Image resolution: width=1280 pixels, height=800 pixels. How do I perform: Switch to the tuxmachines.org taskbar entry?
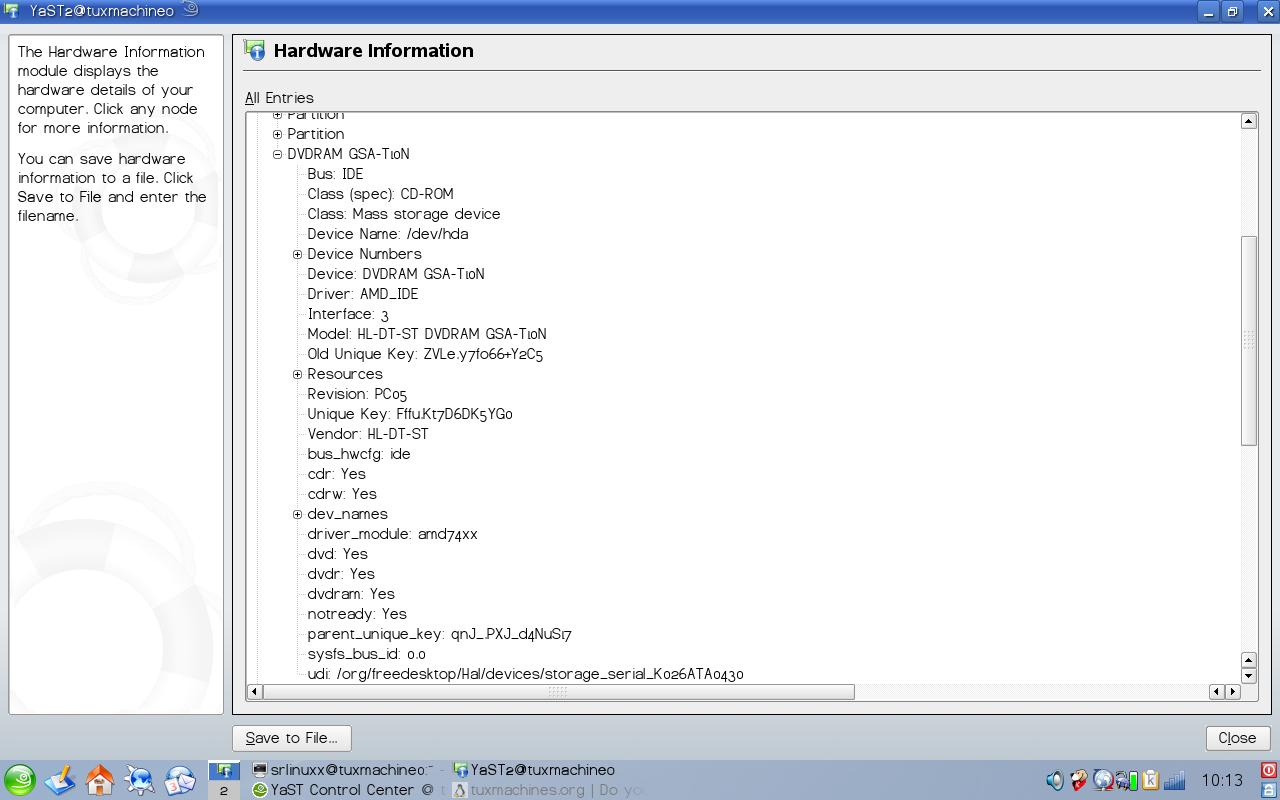pos(548,790)
